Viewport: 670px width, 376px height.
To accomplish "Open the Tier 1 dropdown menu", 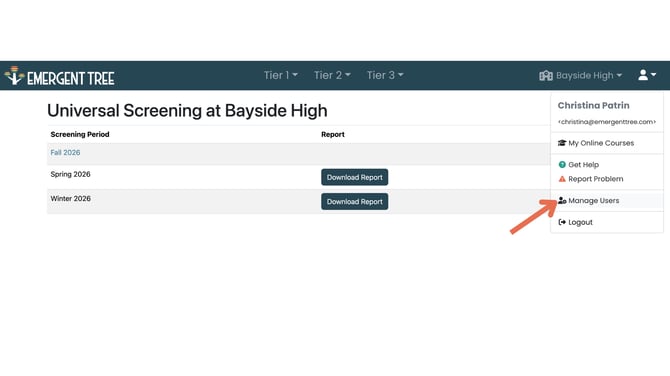I will coord(281,75).
